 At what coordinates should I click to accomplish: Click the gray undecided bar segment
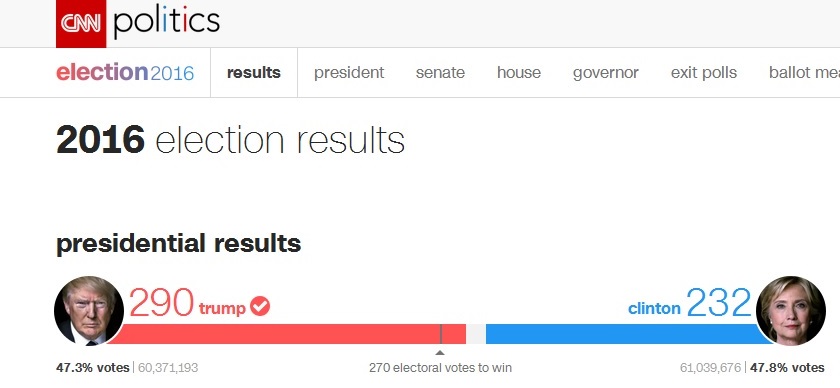tap(476, 334)
